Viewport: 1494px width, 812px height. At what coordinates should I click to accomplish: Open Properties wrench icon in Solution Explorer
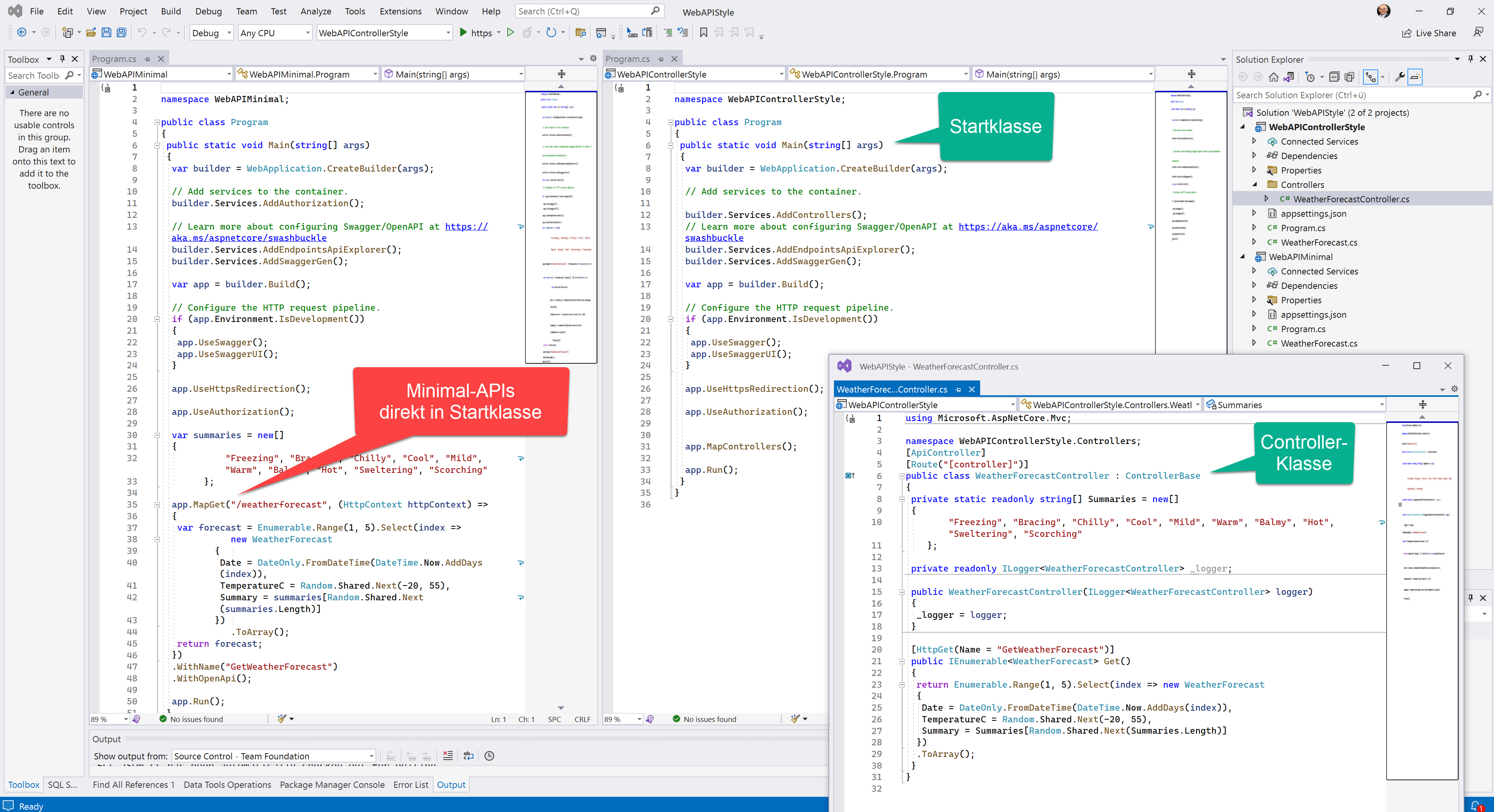1400,77
